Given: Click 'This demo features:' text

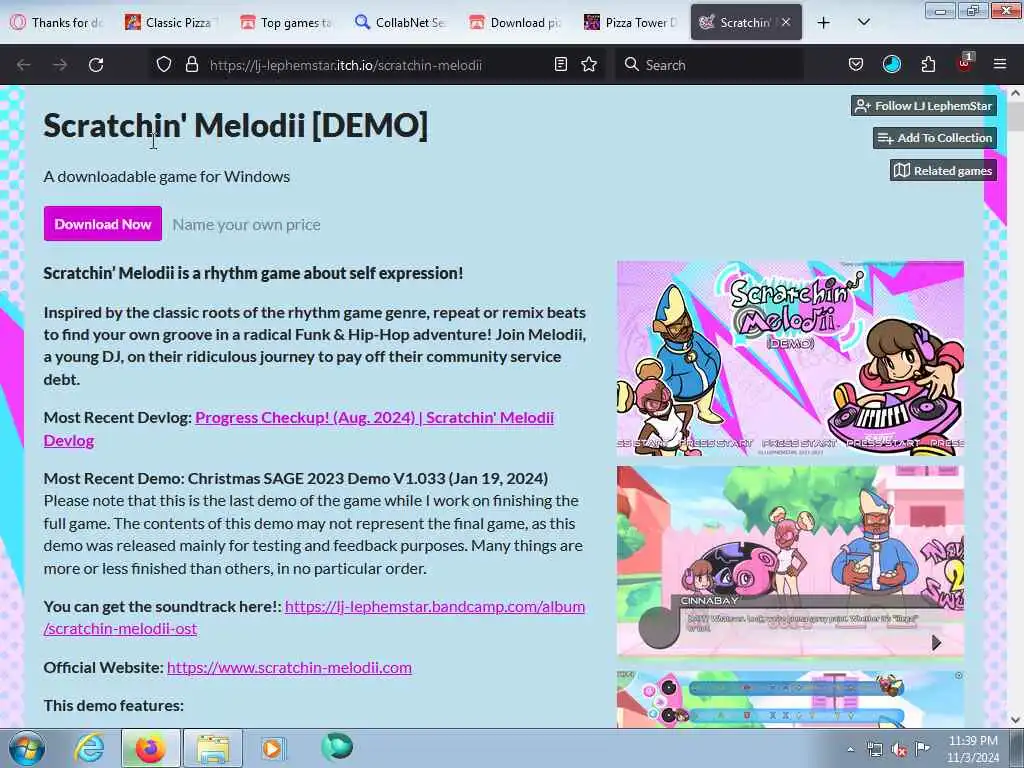Looking at the screenshot, I should (x=114, y=705).
